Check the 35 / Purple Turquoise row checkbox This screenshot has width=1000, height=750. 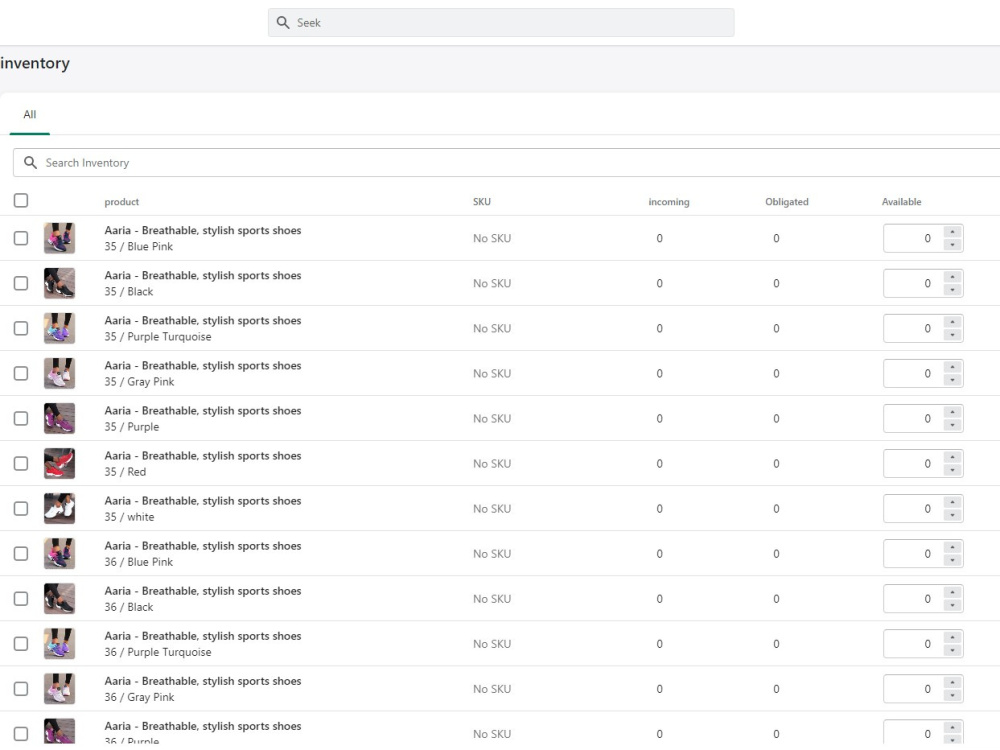click(21, 328)
